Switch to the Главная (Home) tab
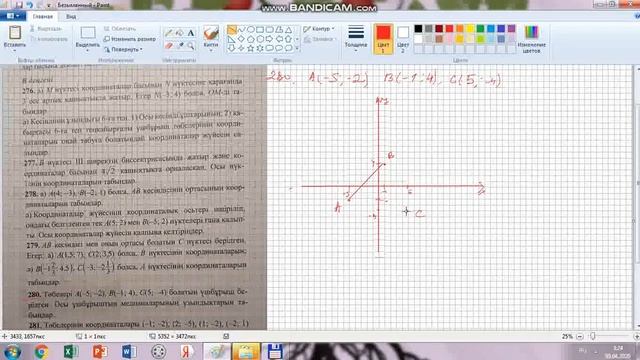640x360 pixels. (x=42, y=17)
